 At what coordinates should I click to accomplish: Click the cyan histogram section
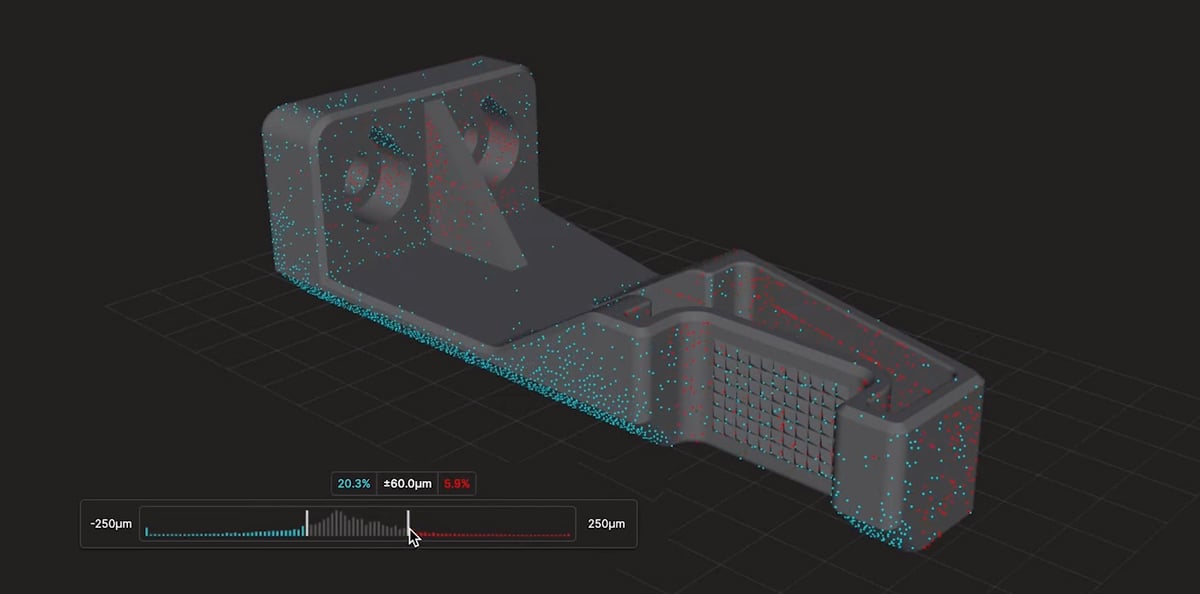[x=225, y=533]
